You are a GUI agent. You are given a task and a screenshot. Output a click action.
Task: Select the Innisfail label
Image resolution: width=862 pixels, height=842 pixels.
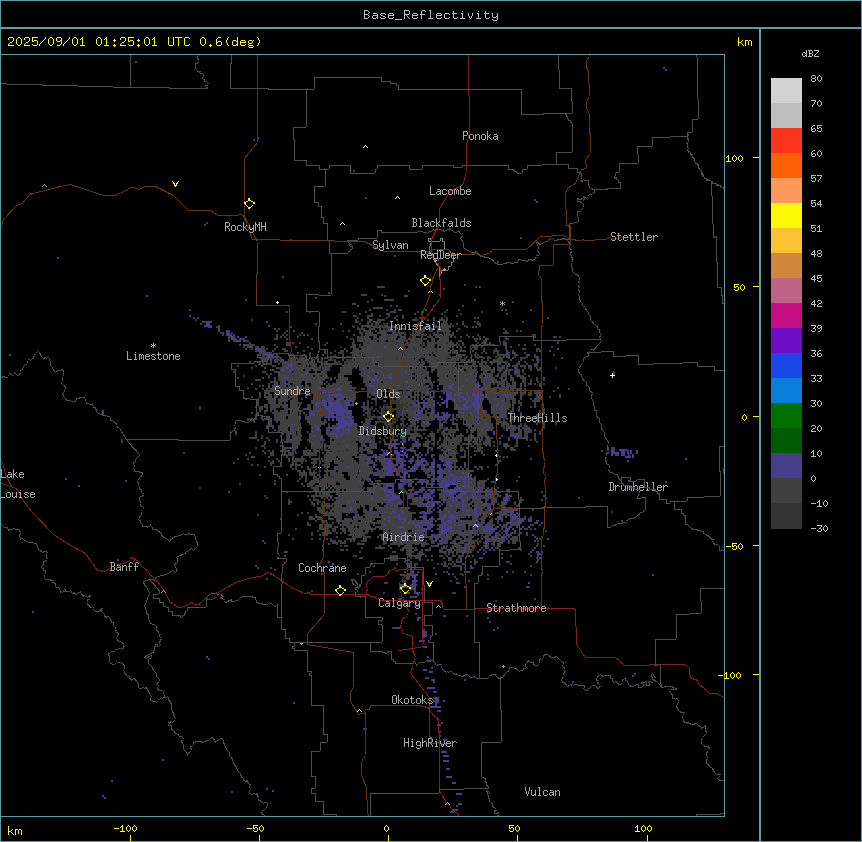(x=415, y=326)
